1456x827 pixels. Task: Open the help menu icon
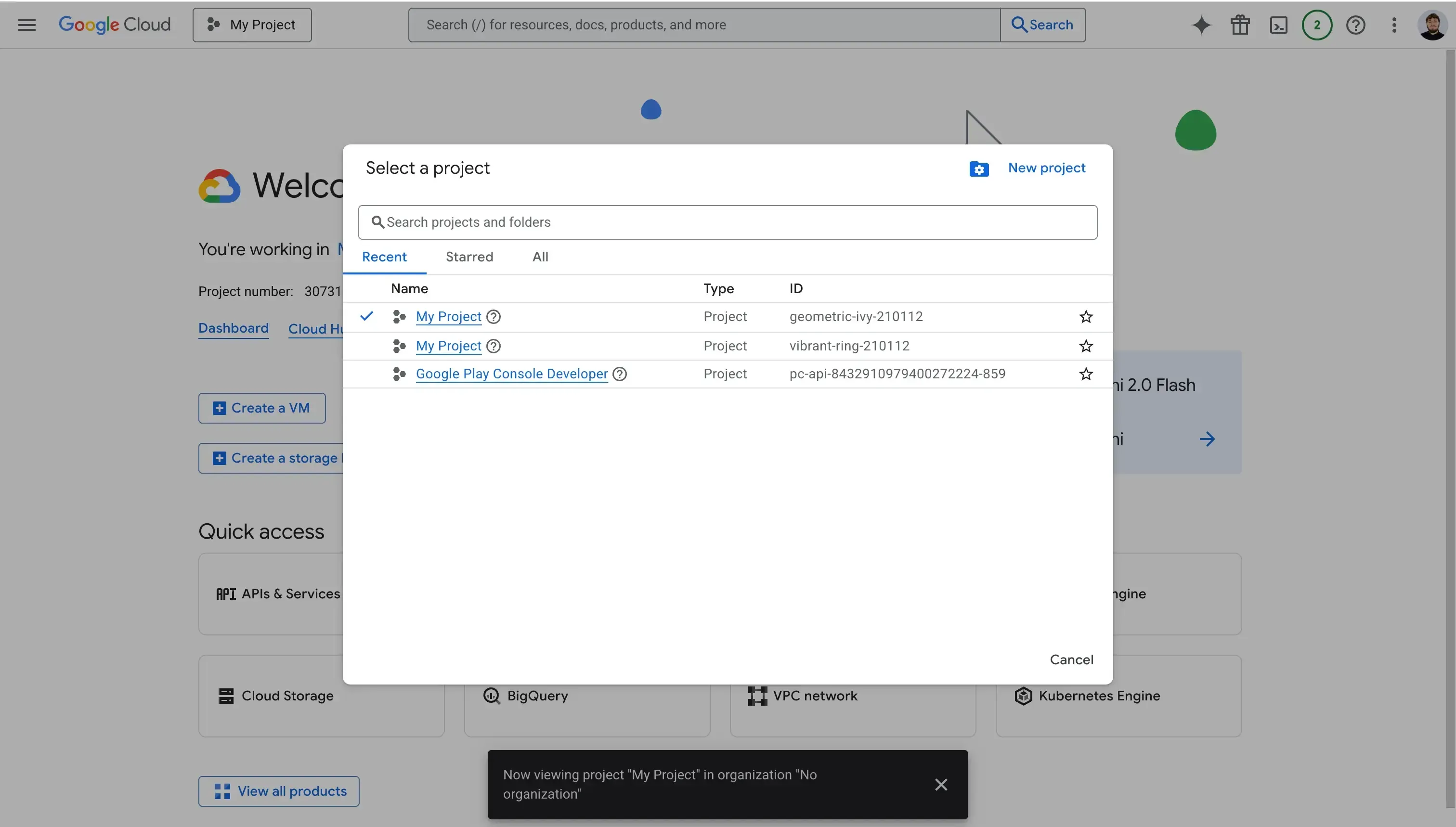pos(1356,25)
